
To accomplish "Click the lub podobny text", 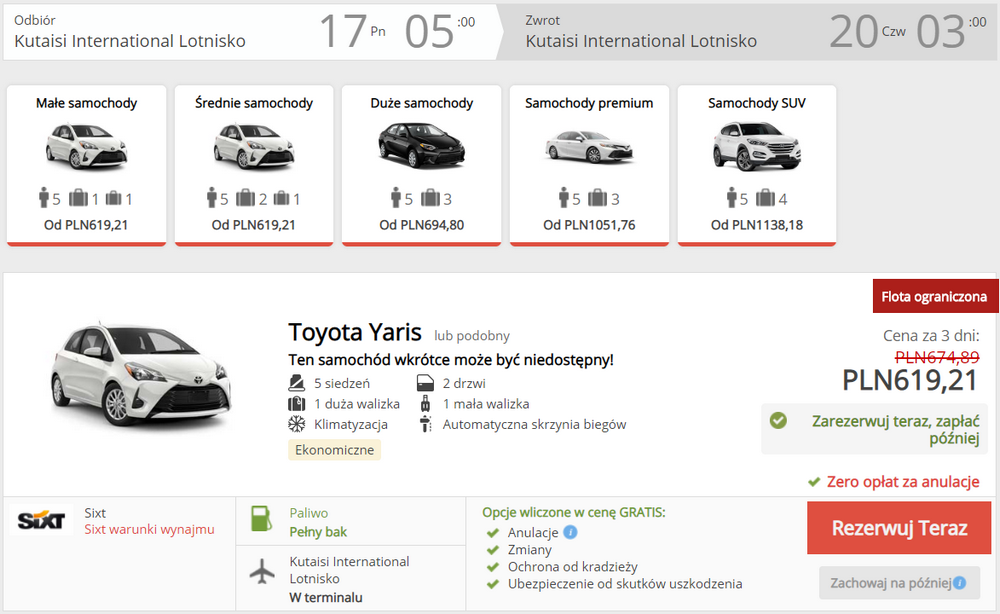I will [x=472, y=336].
